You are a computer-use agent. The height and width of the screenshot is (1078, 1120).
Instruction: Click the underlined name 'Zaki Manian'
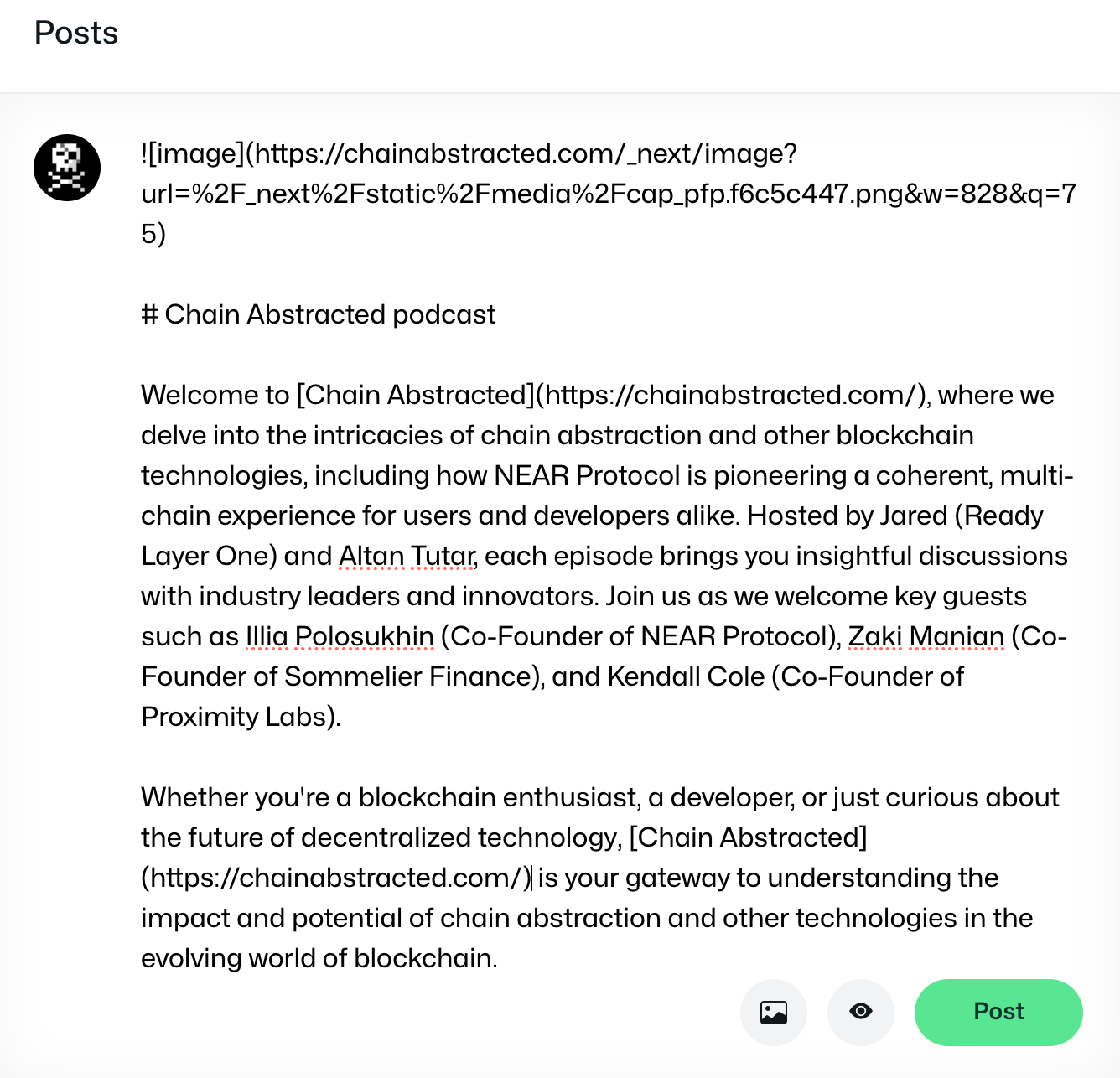926,636
